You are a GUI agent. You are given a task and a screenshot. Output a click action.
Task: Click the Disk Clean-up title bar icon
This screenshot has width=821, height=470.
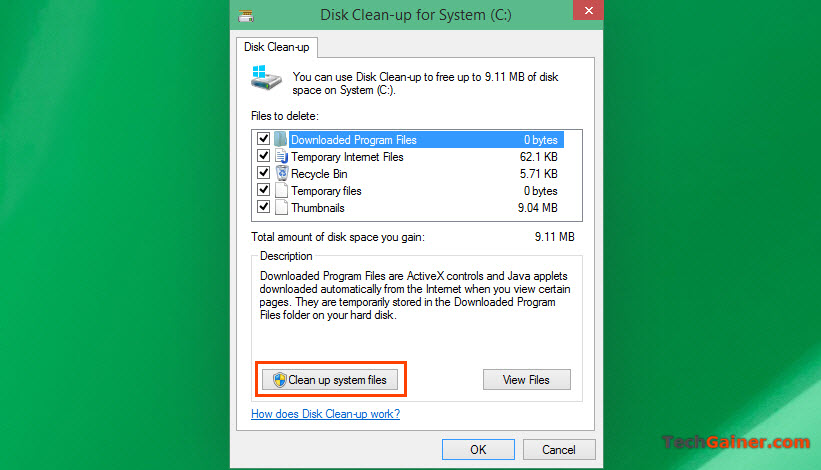point(246,15)
